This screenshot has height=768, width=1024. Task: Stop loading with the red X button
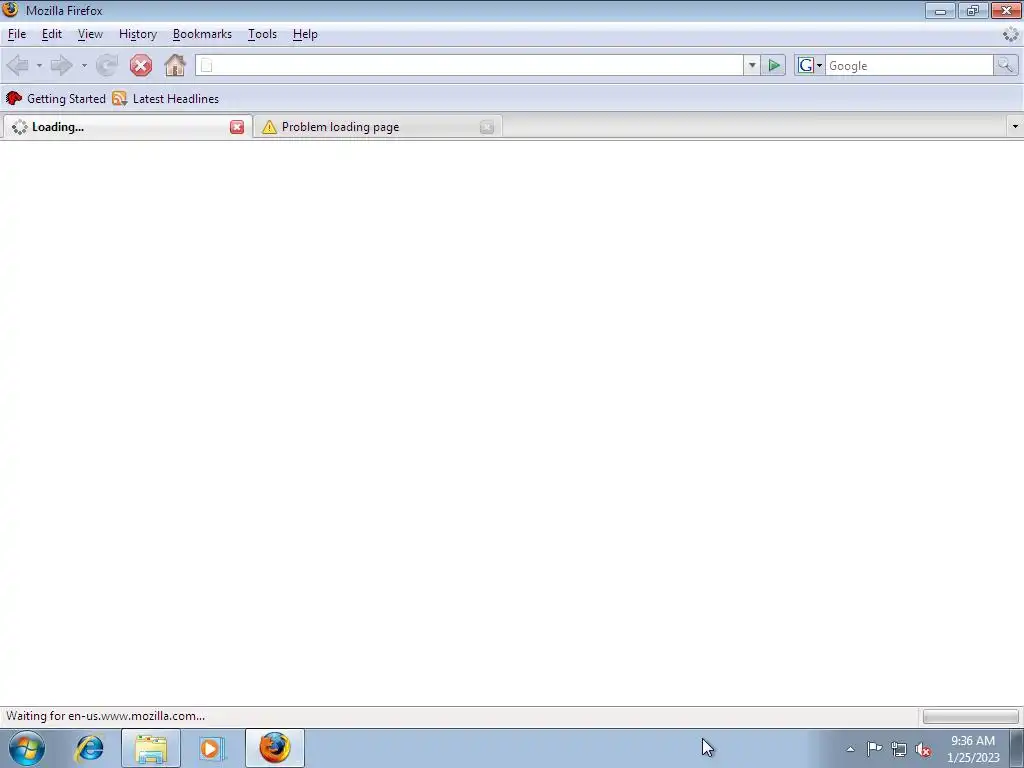click(140, 65)
